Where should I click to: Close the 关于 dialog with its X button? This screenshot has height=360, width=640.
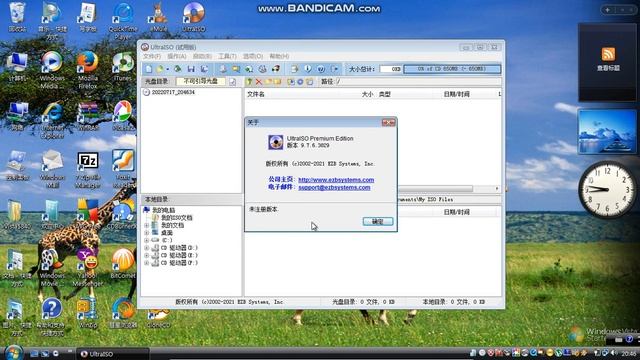coord(388,122)
